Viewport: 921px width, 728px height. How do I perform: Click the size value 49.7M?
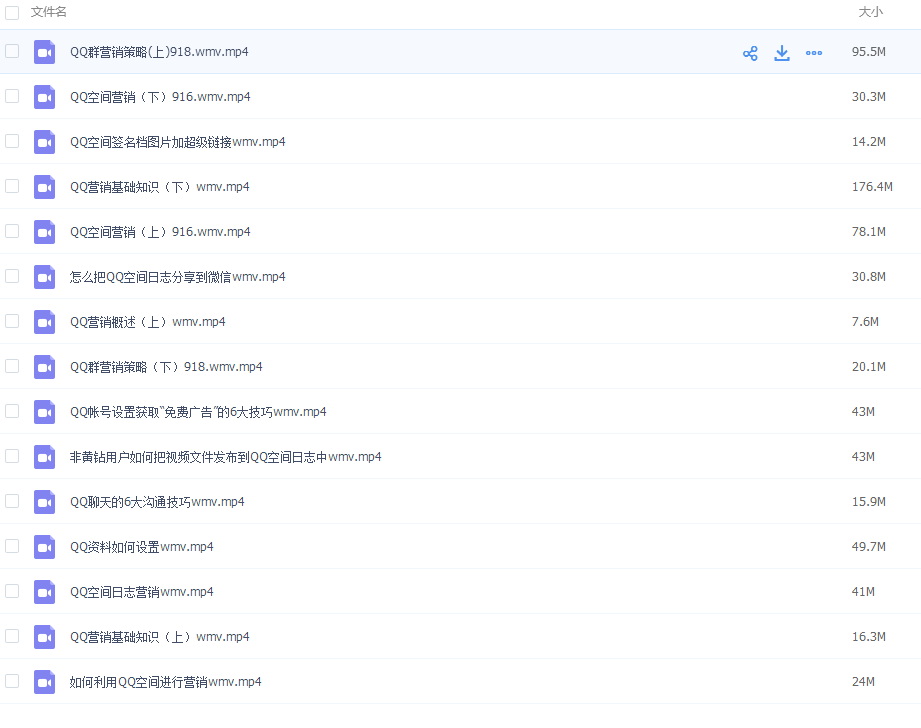click(x=869, y=547)
